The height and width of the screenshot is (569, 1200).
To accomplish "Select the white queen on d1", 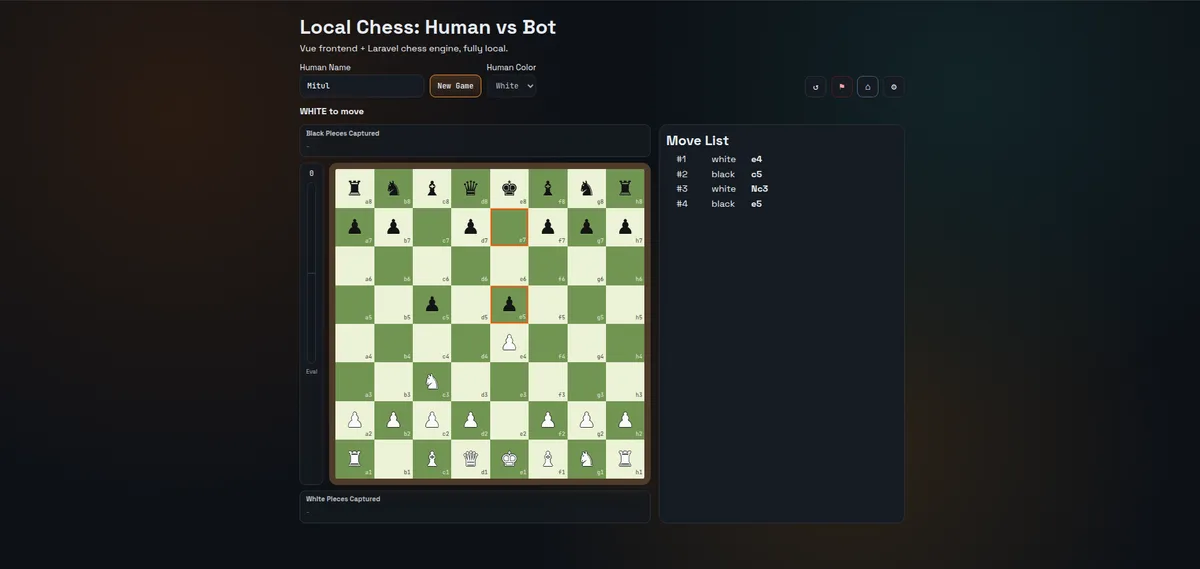I will point(471,459).
